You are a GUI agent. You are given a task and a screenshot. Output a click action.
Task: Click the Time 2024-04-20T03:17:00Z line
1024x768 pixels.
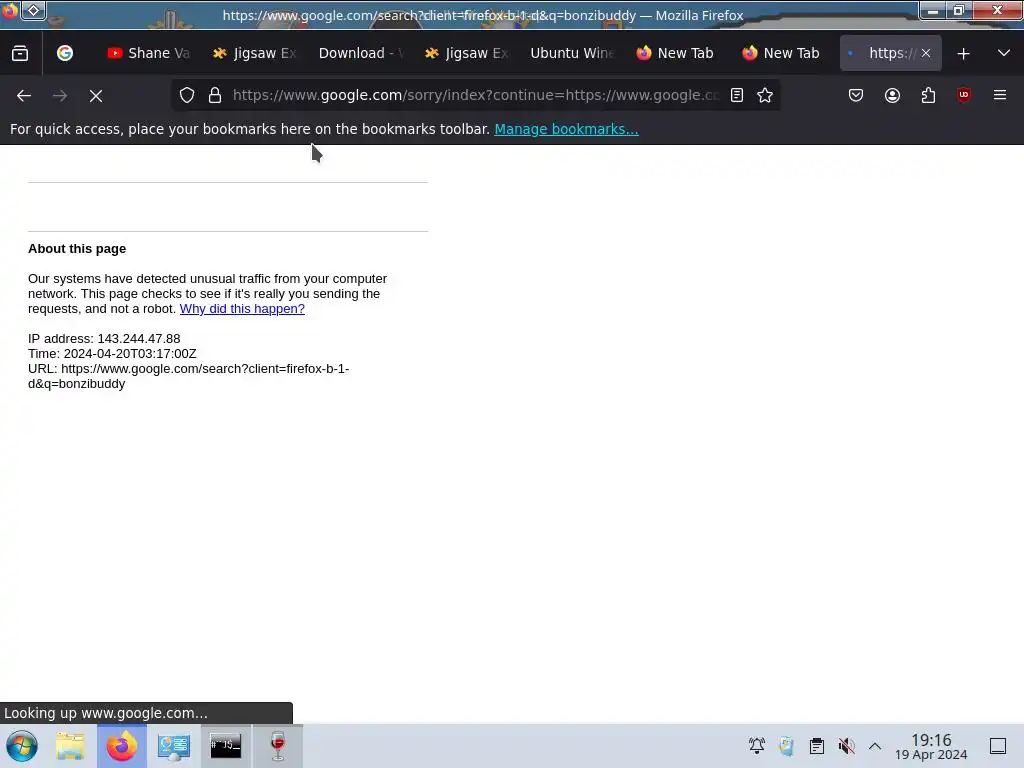click(112, 354)
